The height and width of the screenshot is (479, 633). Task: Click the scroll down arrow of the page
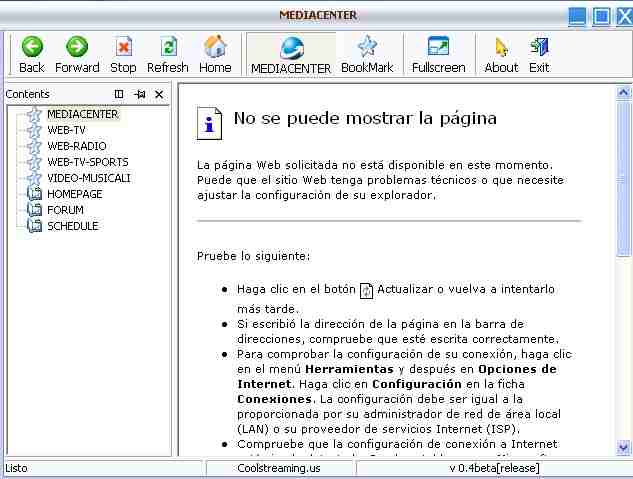[x=624, y=449]
